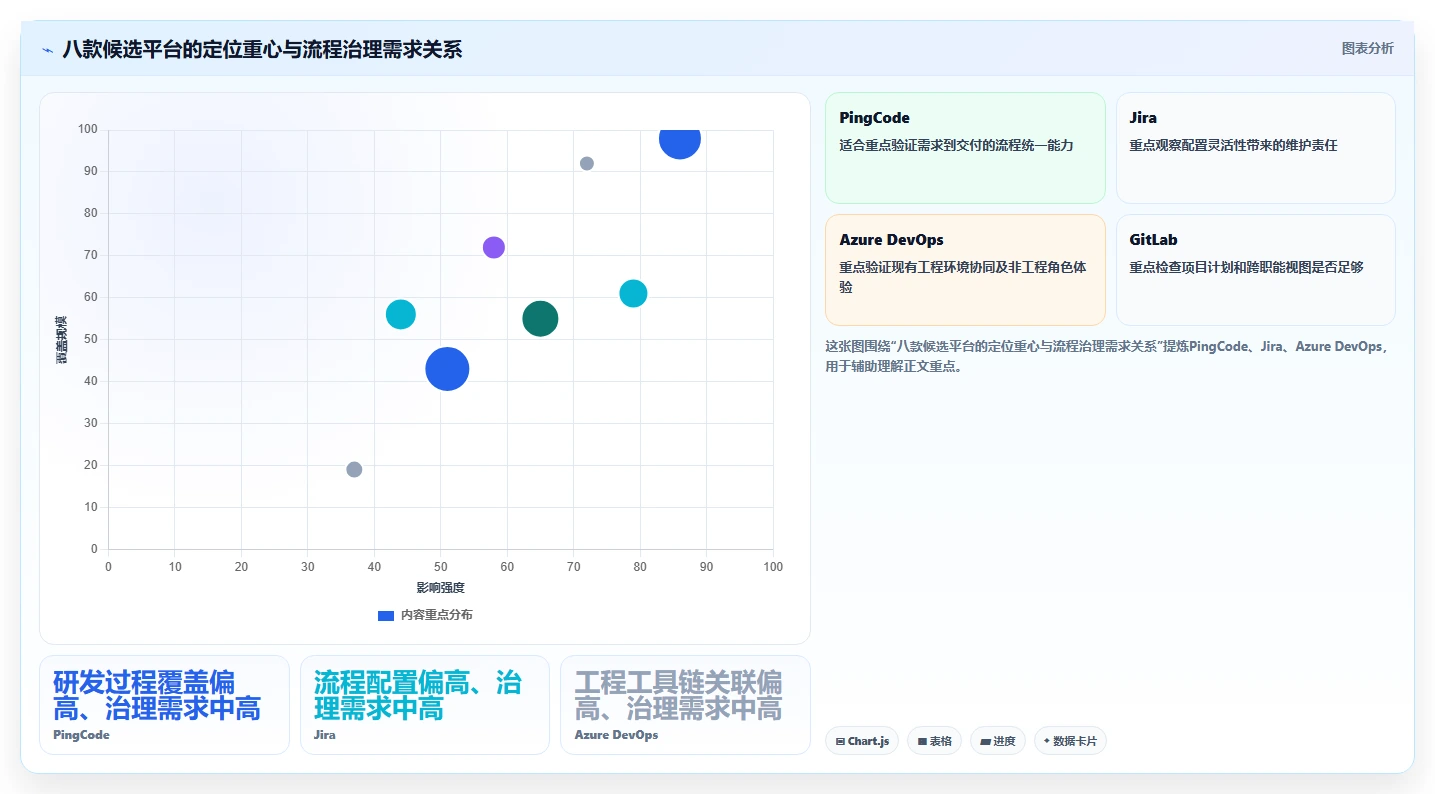Screen dimensions: 1435x794
Task: Click the Chart.js tag
Action: click(862, 741)
